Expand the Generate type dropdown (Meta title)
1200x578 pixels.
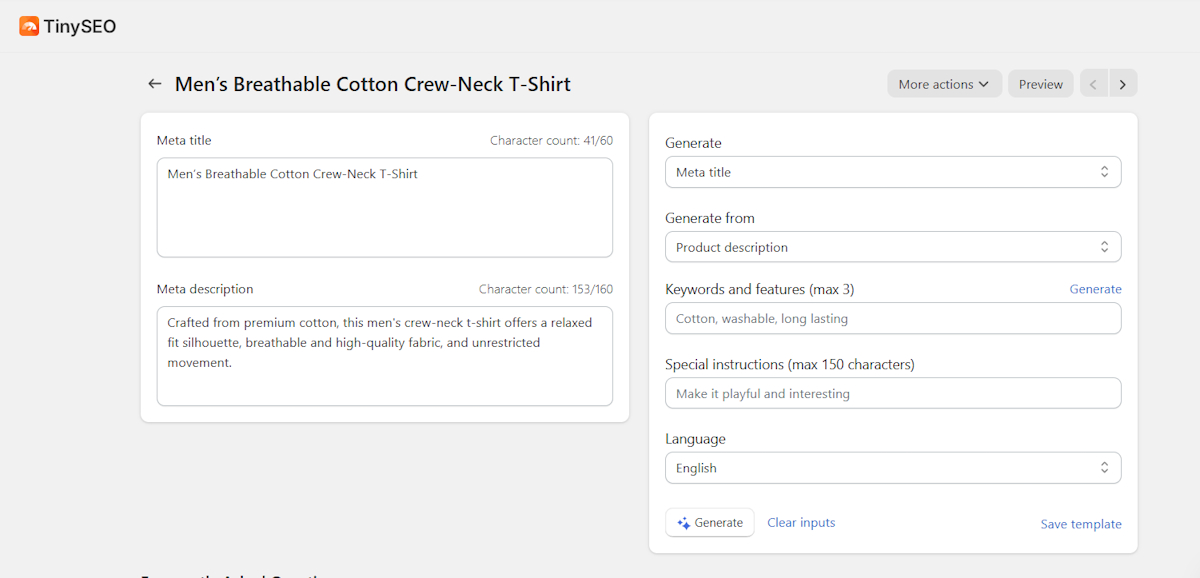pyautogui.click(x=892, y=172)
